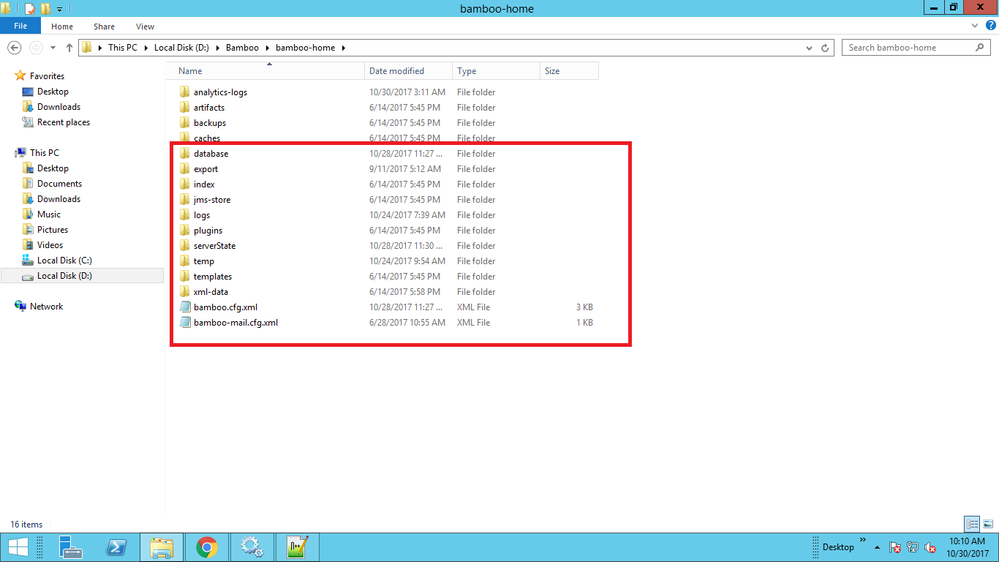This screenshot has width=999, height=562.
Task: Expand the address bar history dropdown
Action: (809, 48)
